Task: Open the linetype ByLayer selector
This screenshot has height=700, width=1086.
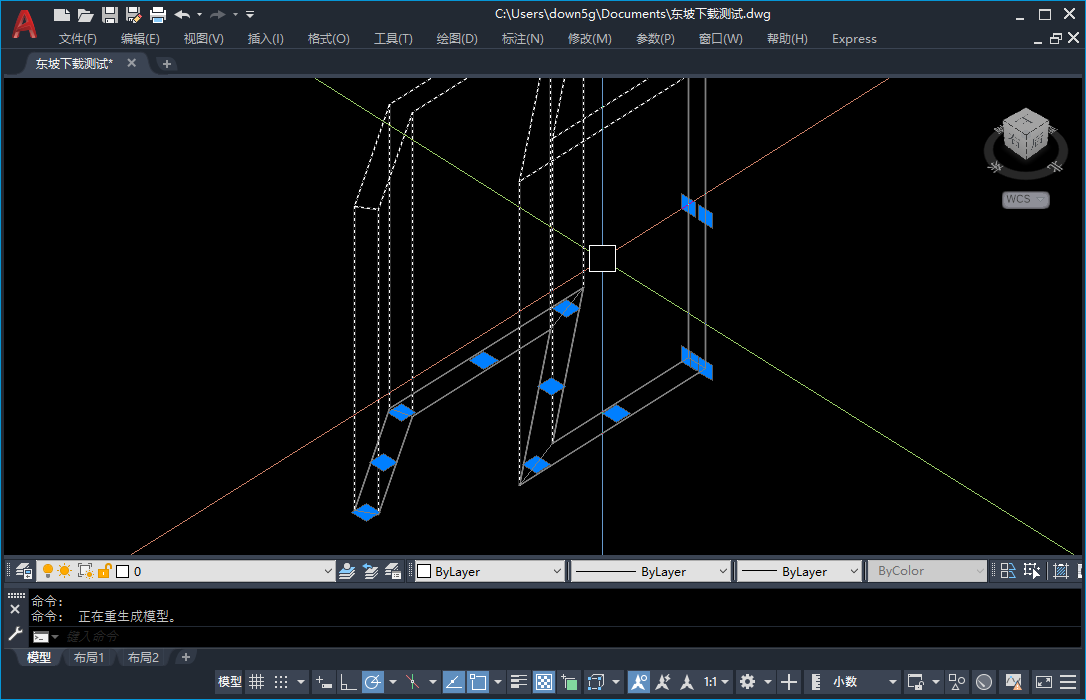Action: pos(650,570)
